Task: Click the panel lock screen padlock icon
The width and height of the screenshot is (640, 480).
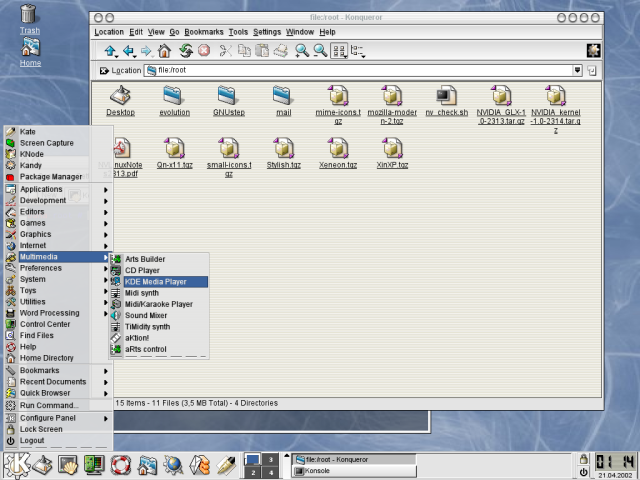Action: 584,458
